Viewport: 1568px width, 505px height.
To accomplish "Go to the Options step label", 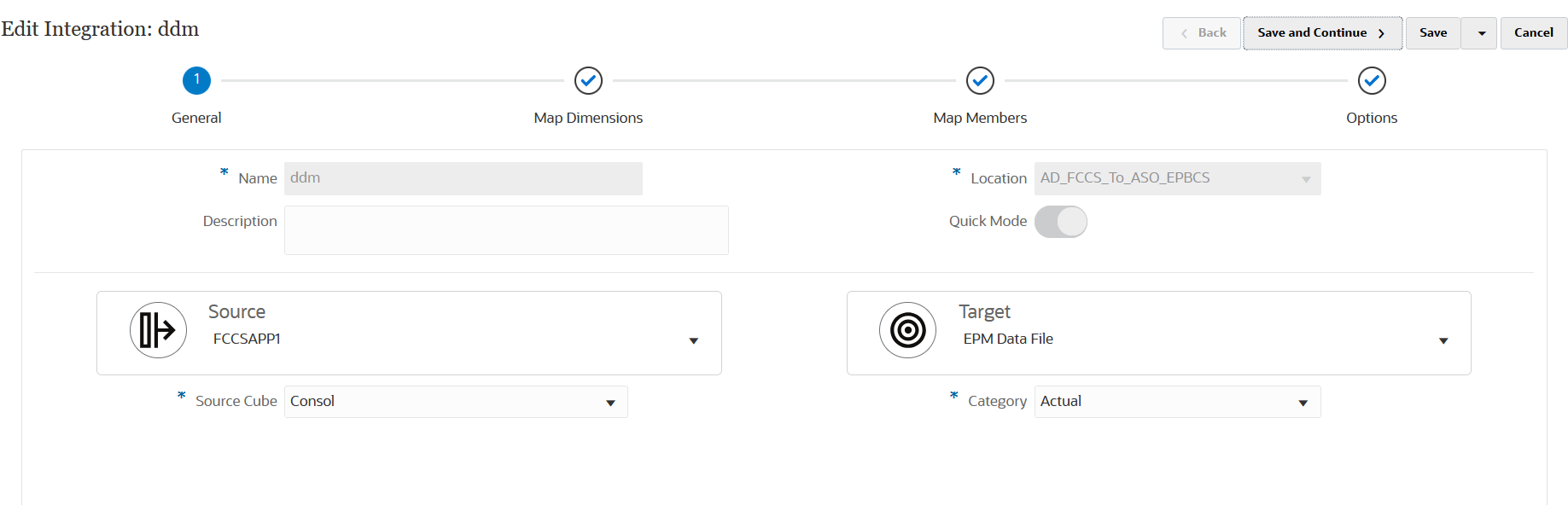I will pos(1372,118).
